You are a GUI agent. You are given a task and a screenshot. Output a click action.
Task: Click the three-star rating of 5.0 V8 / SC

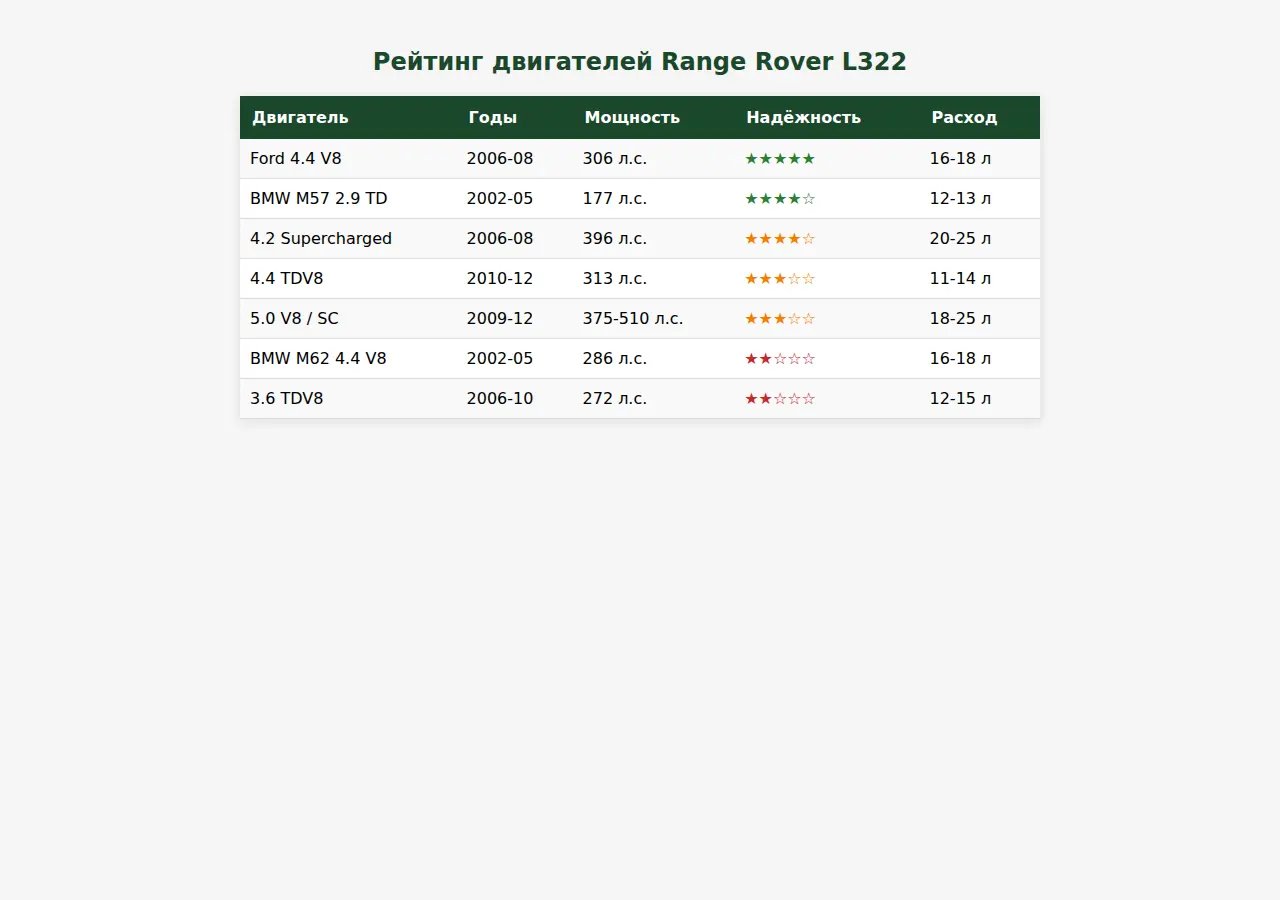tap(780, 318)
